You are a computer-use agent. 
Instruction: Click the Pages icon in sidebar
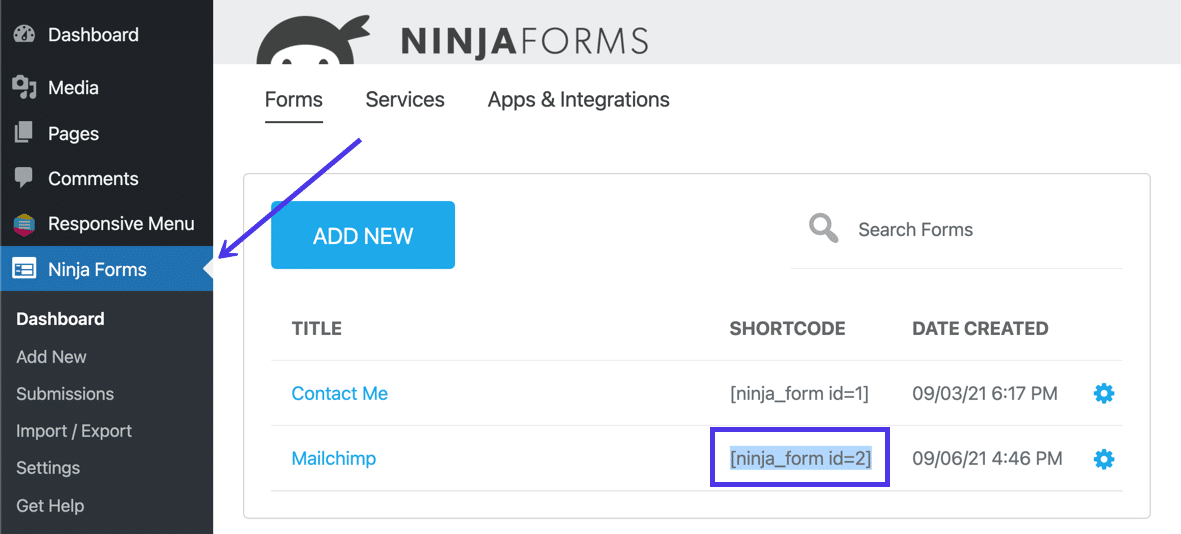(x=24, y=133)
